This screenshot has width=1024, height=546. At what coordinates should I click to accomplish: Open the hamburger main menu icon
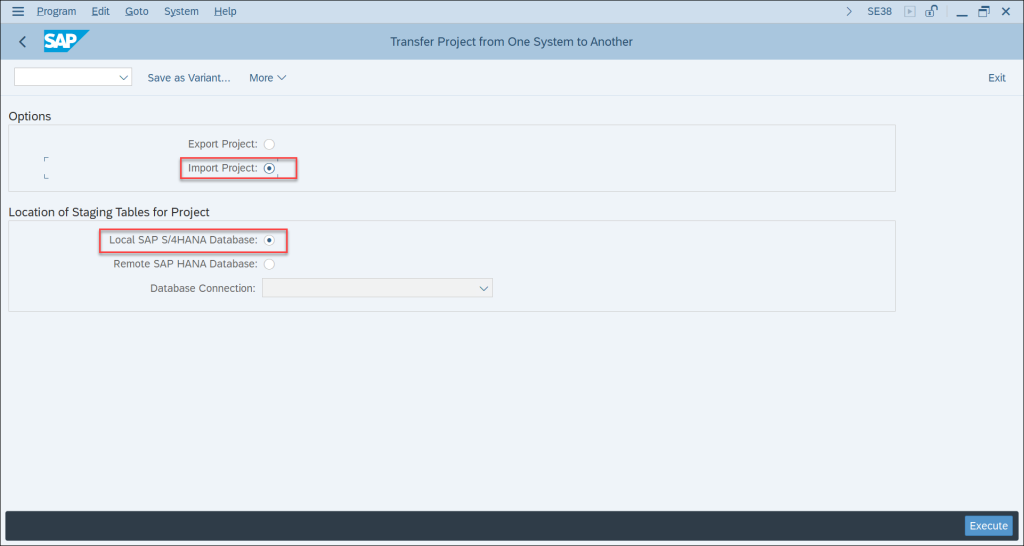pyautogui.click(x=18, y=11)
